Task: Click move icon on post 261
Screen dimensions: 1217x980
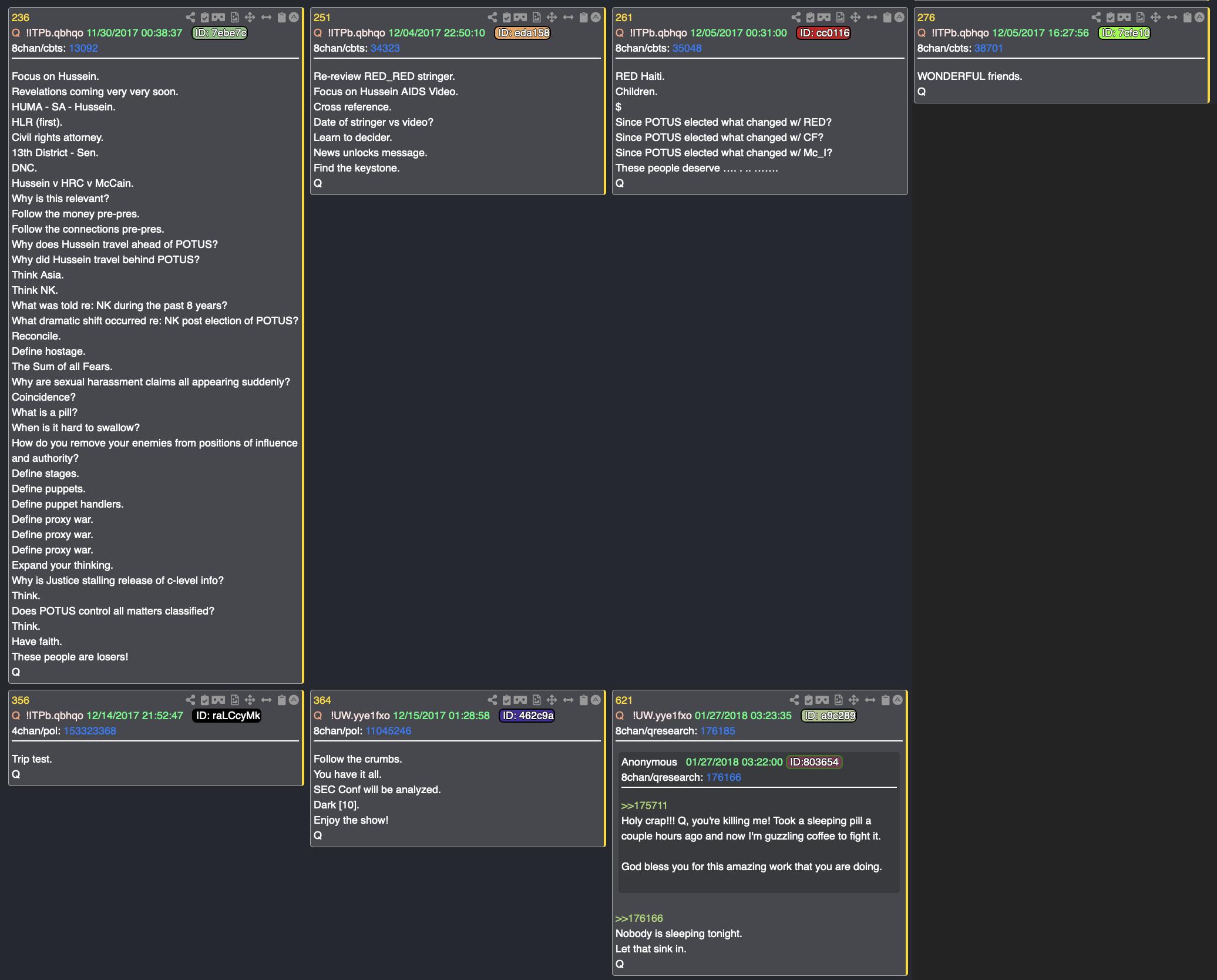Action: [x=856, y=17]
